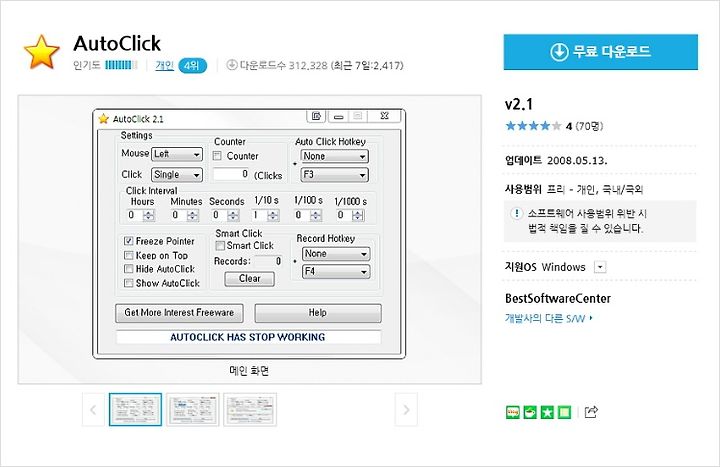Click the Records value field
The height and width of the screenshot is (467, 720).
click(x=268, y=261)
